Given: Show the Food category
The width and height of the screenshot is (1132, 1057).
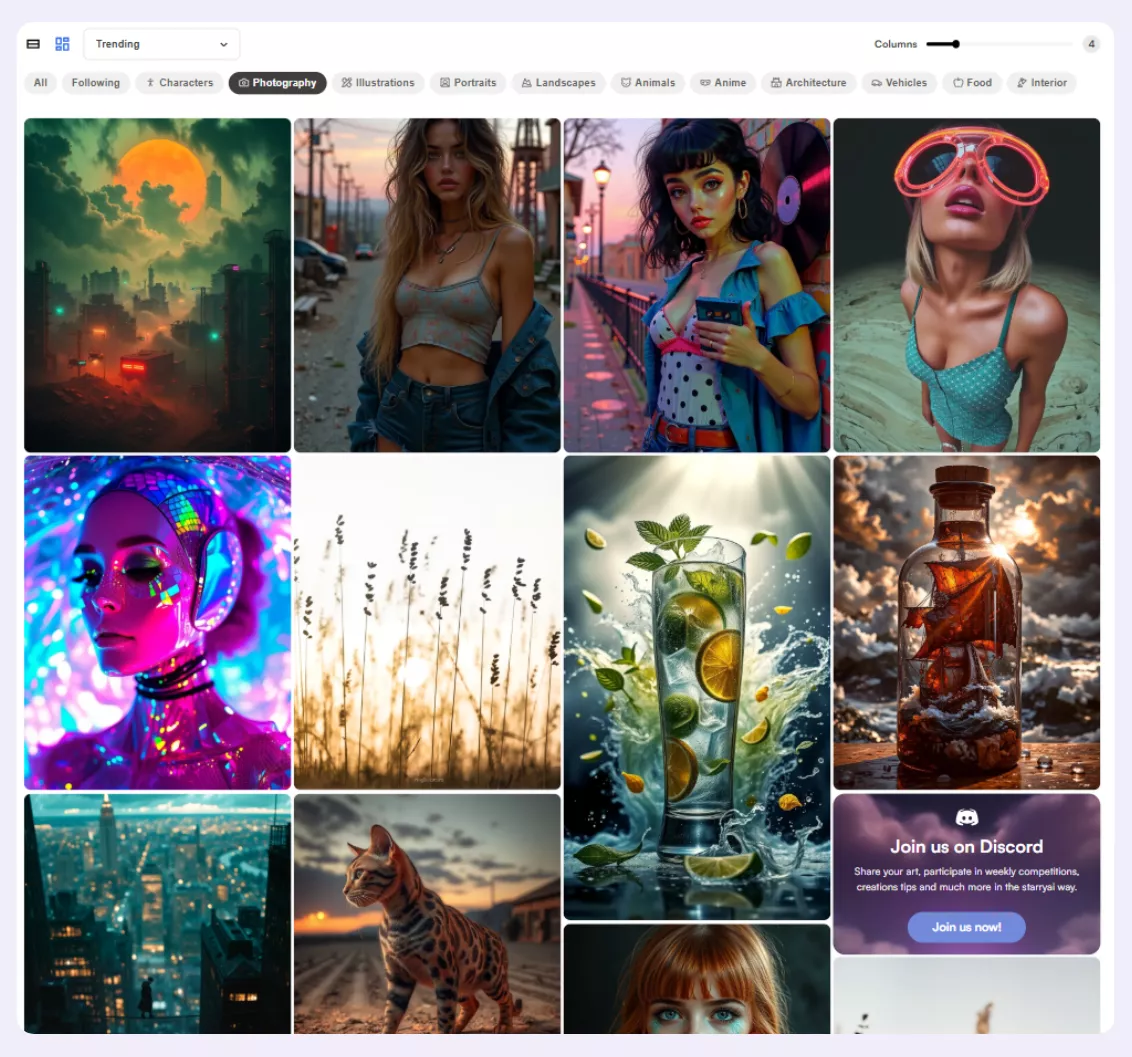Looking at the screenshot, I should (972, 83).
